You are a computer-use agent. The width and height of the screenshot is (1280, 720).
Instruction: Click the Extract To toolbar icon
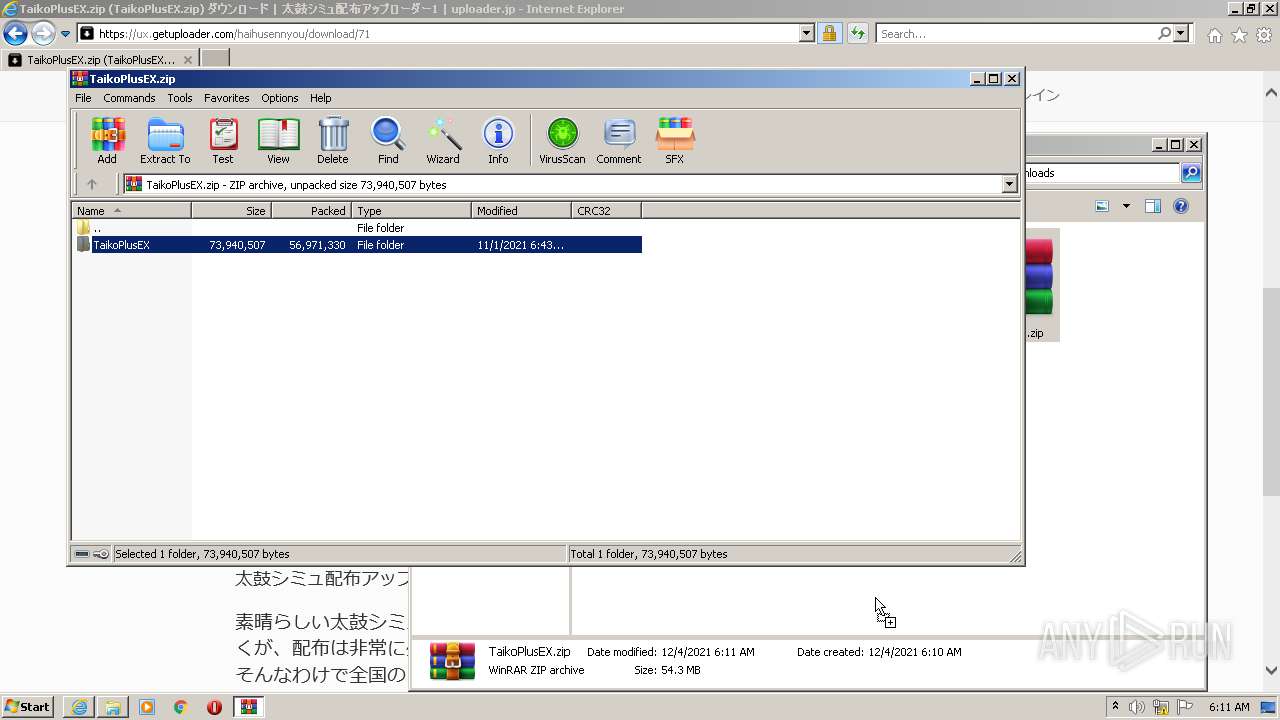165,140
